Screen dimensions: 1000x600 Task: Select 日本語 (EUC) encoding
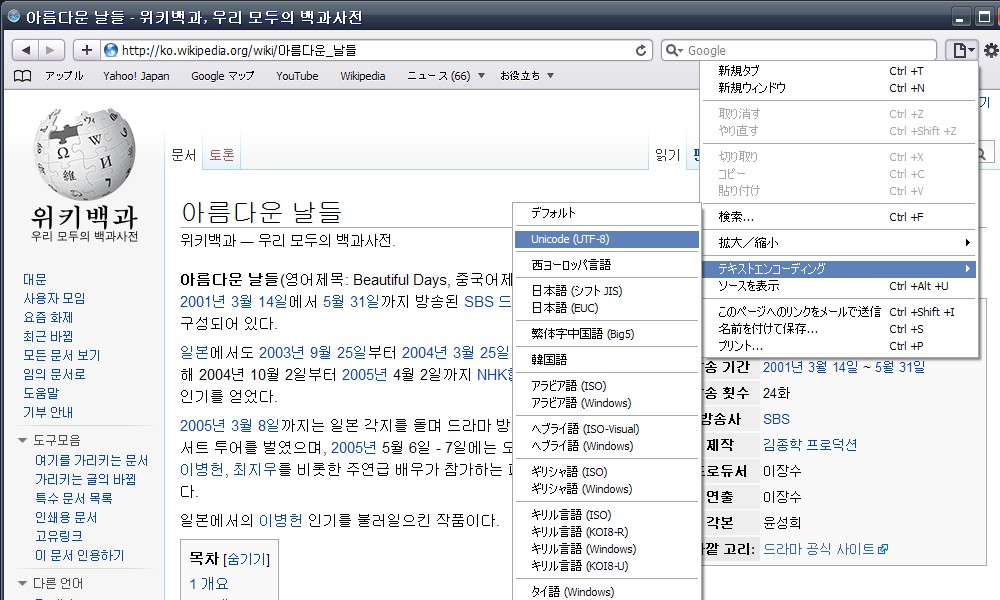click(x=607, y=308)
